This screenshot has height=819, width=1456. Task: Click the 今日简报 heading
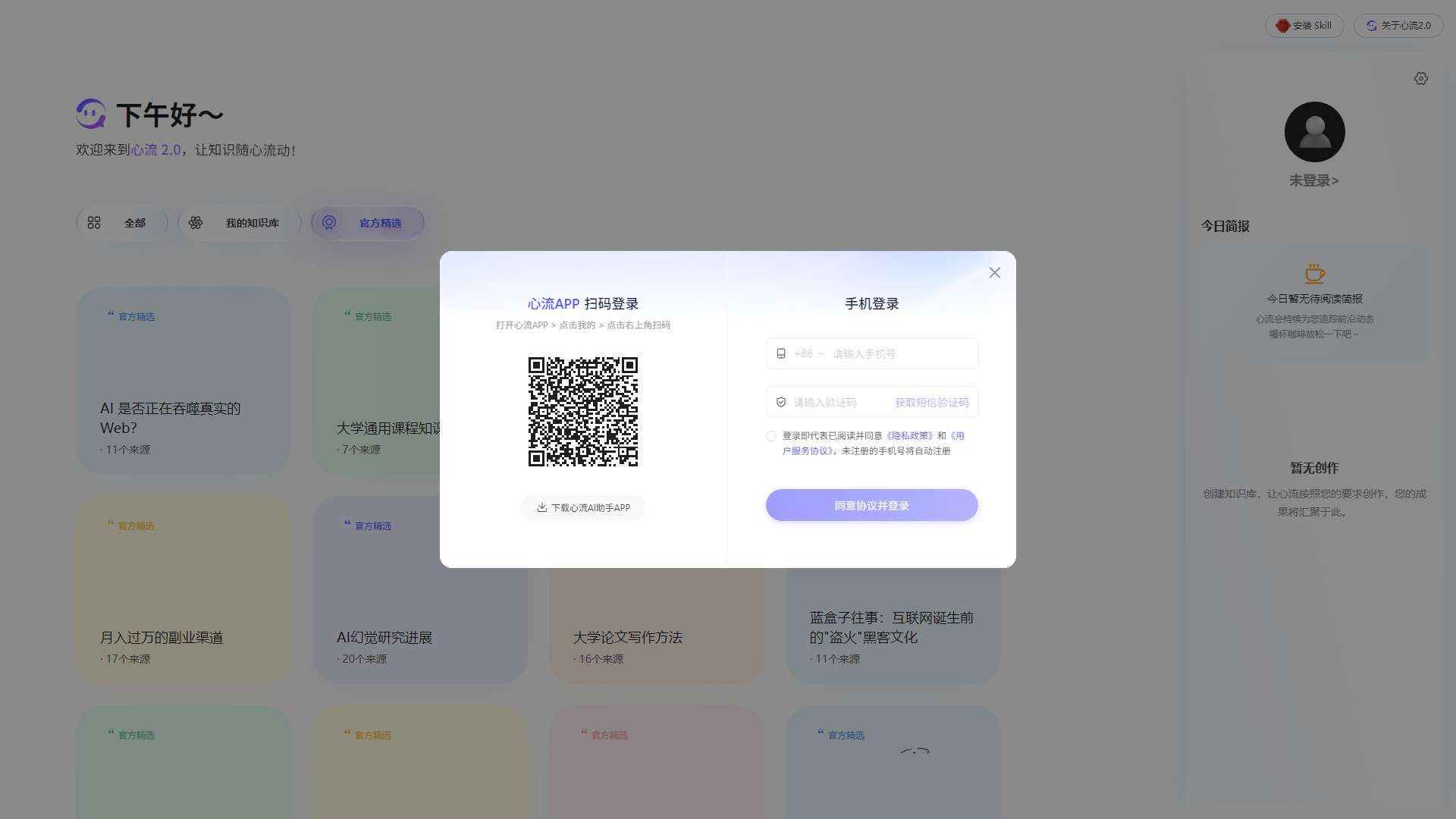click(x=1225, y=226)
